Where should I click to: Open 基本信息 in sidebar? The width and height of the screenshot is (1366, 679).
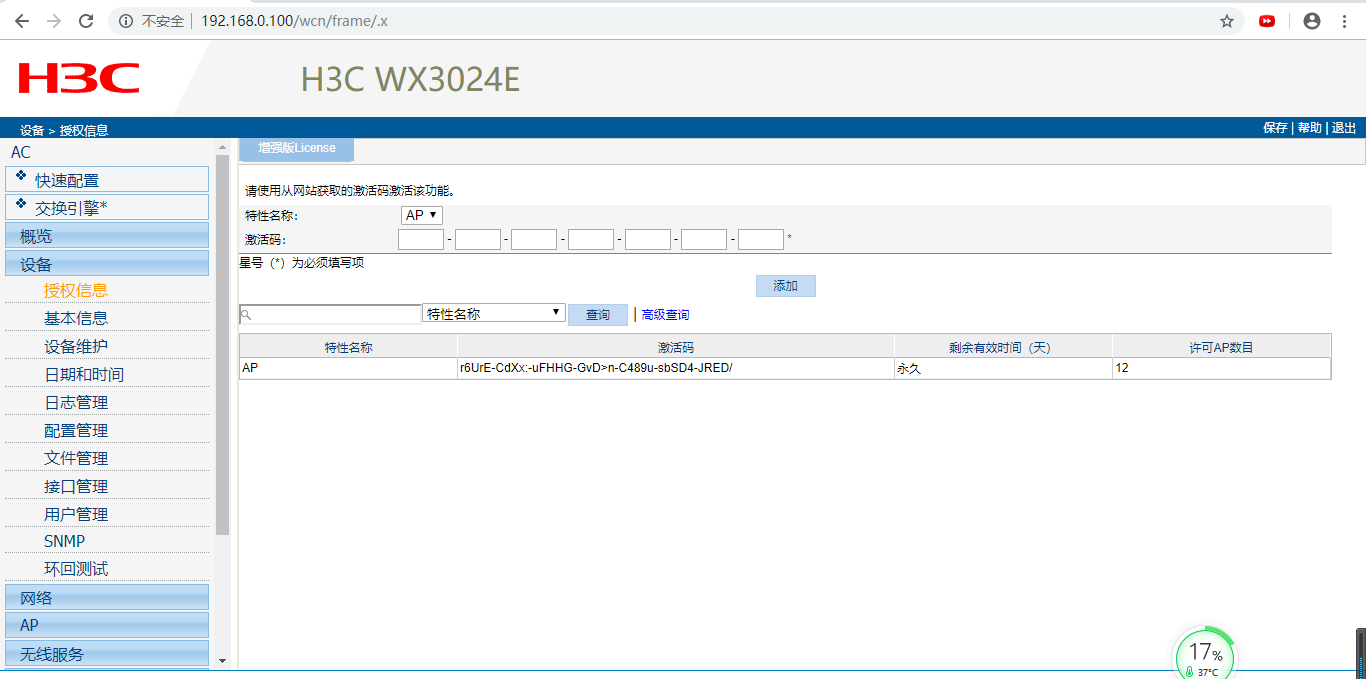[76, 318]
